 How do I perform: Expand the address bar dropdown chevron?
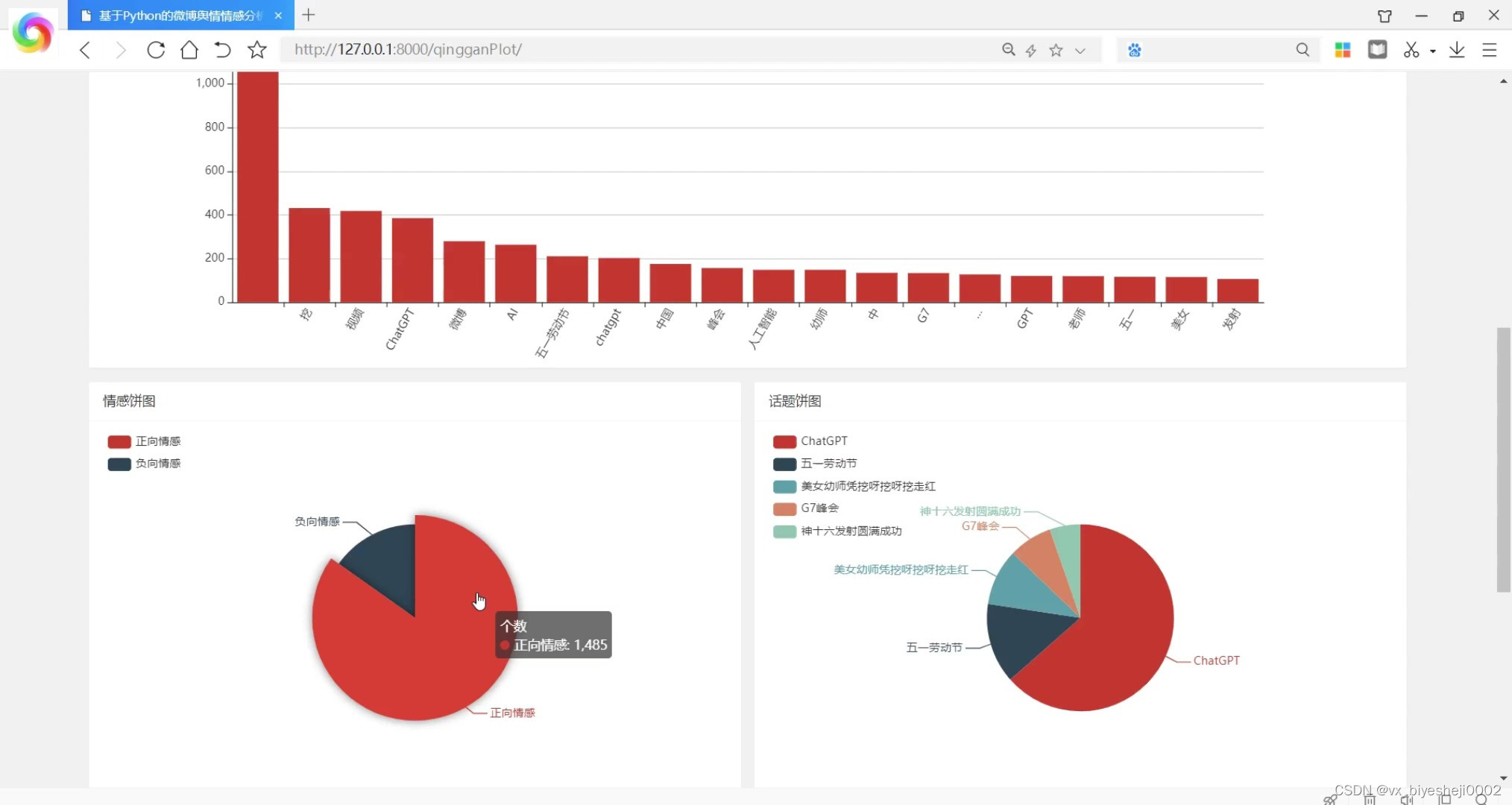click(1080, 51)
